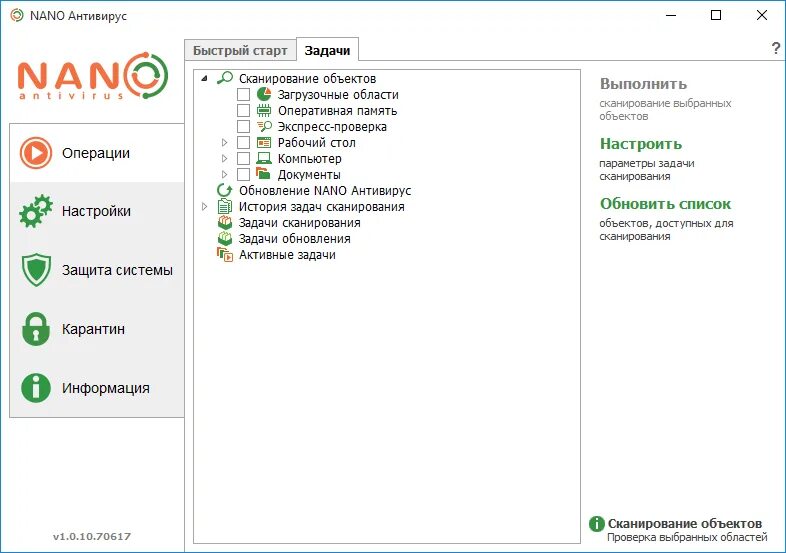The width and height of the screenshot is (786, 553).
Task: Click the Операции play icon in sidebar
Action: point(36,152)
